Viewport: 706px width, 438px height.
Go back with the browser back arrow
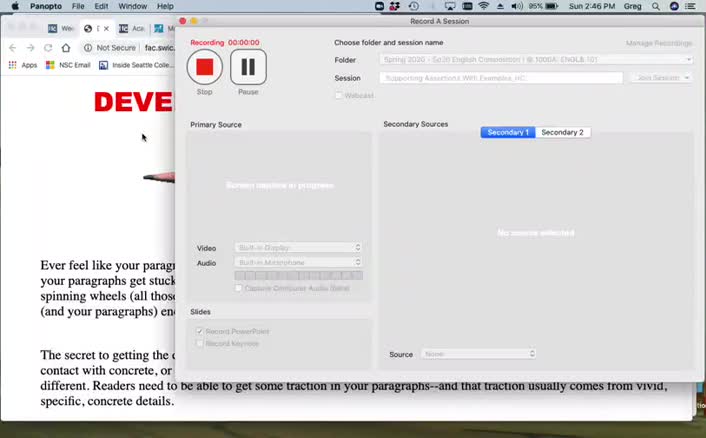coord(12,47)
